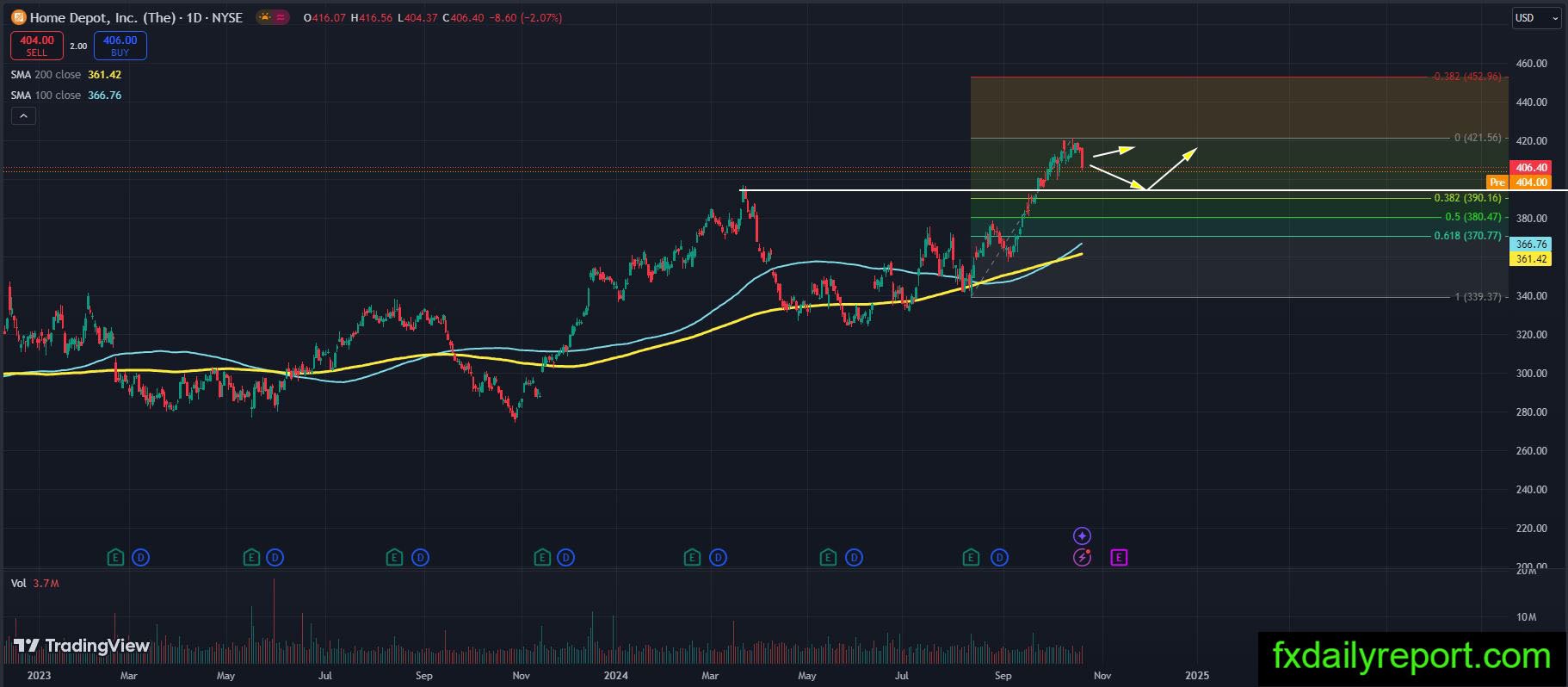1568x687 pixels.
Task: Open the dividend marker beside November 2023 earnings
Action: click(565, 558)
